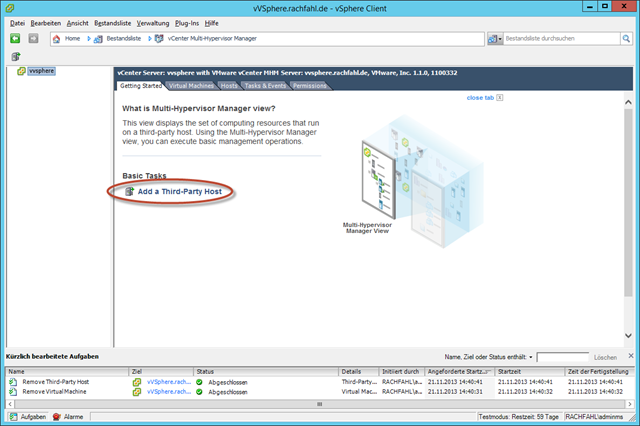Open the Bestandsliste menu

click(113, 23)
